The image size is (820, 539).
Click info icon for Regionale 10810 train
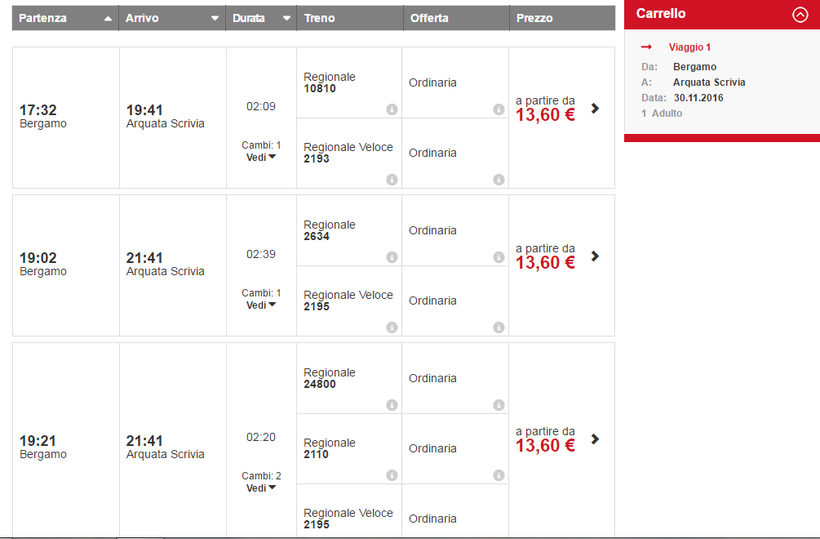coord(392,110)
